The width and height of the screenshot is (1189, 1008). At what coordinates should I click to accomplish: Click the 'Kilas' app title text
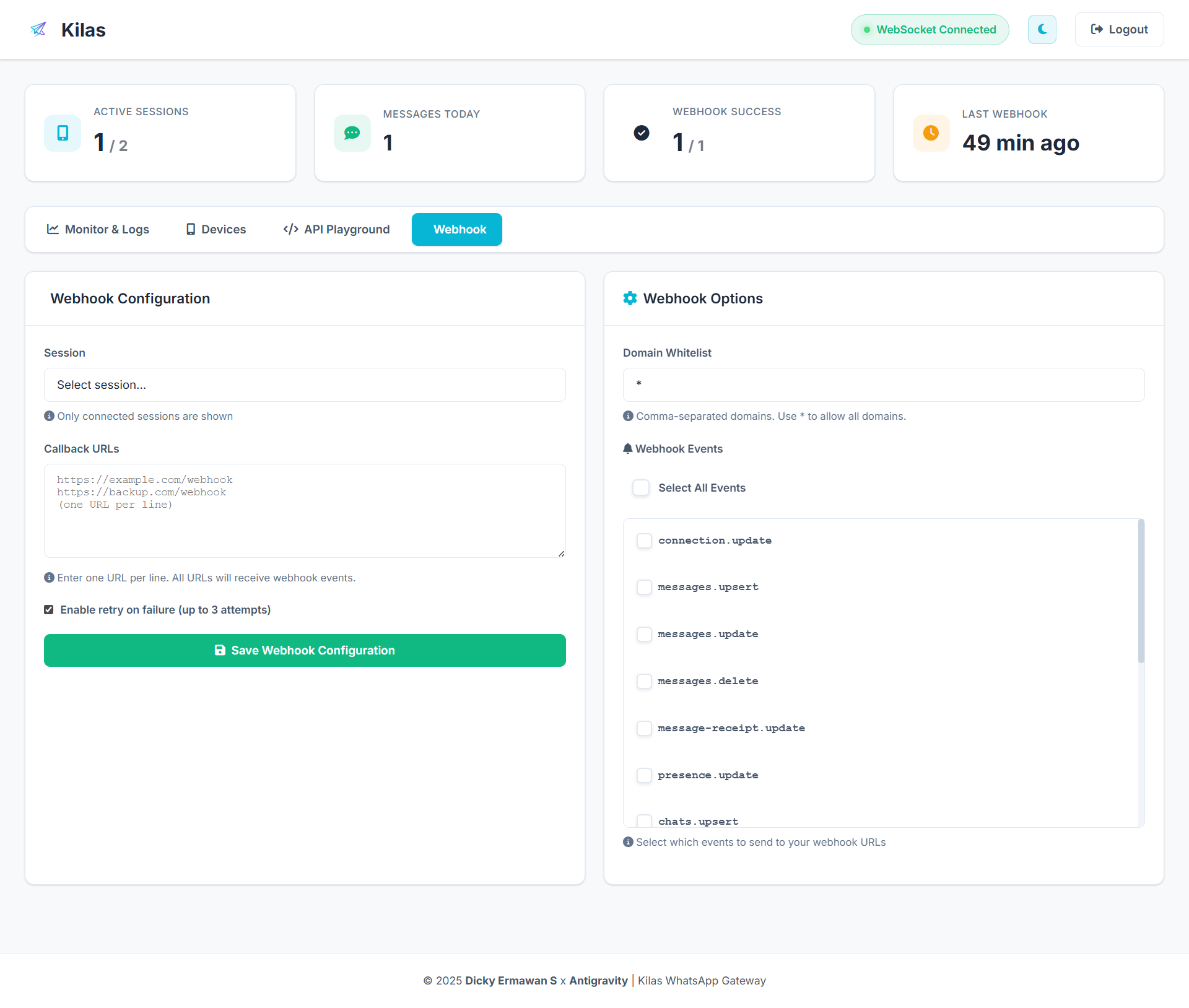click(x=84, y=30)
